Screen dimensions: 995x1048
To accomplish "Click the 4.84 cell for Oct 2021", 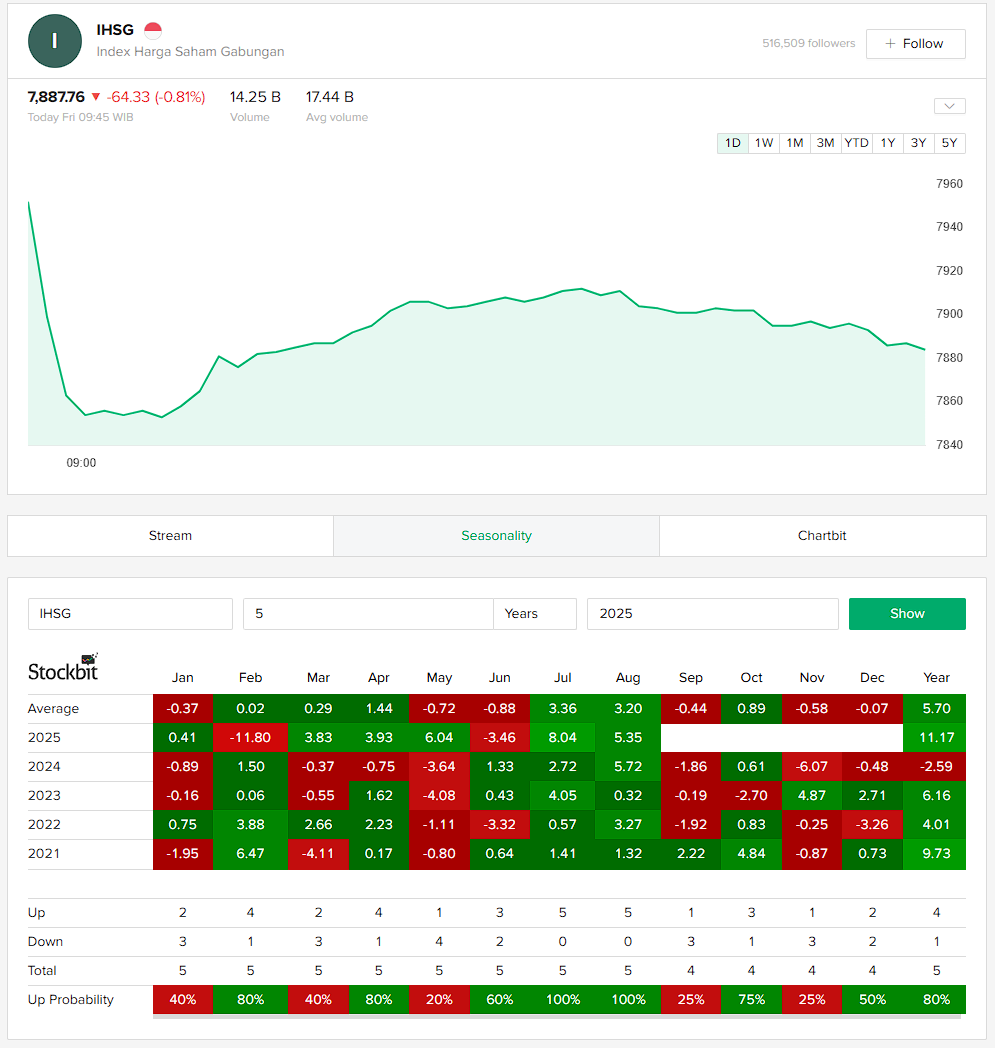I will pos(751,854).
